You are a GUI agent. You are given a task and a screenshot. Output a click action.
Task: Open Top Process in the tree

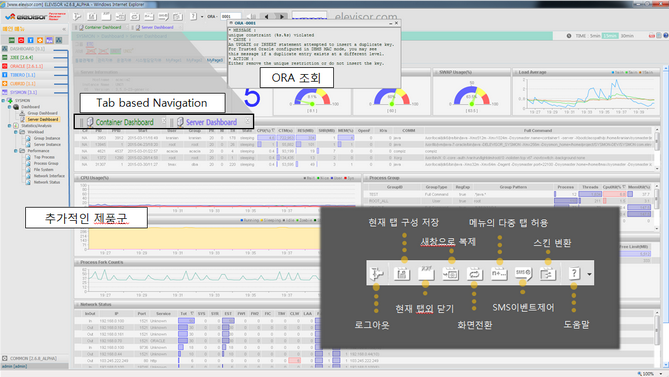(44, 157)
